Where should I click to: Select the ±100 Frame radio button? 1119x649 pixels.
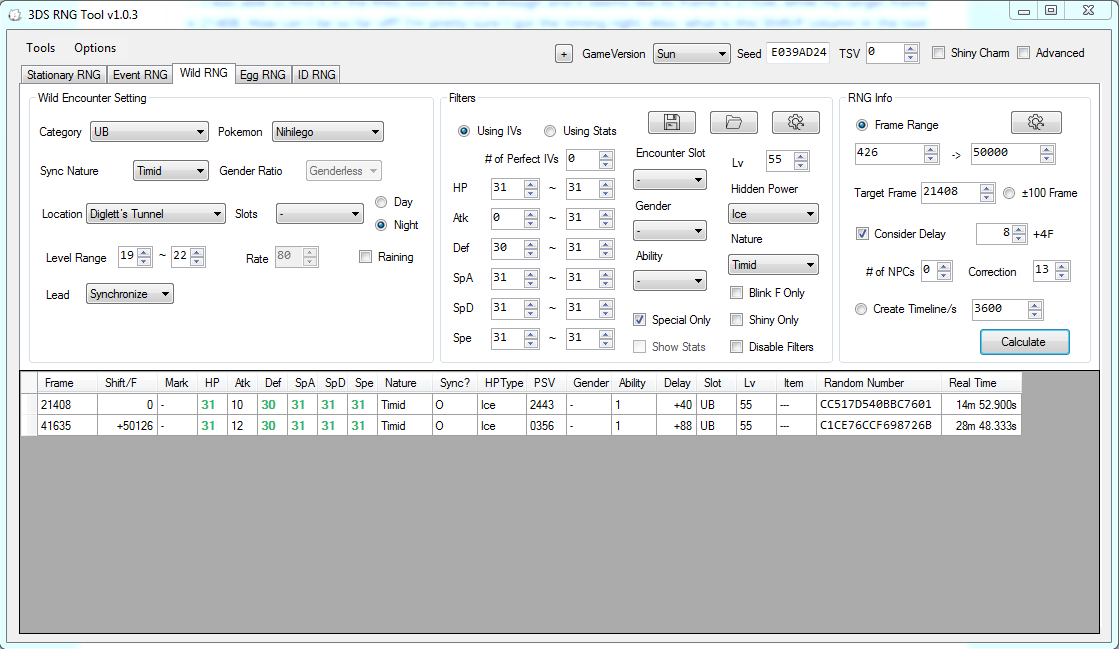(x=1009, y=193)
